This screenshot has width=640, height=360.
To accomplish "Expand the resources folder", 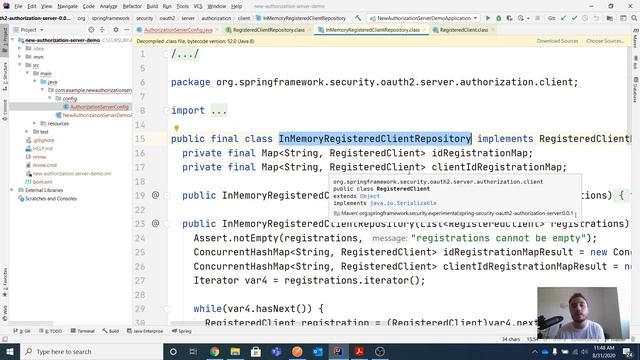I will (35, 123).
